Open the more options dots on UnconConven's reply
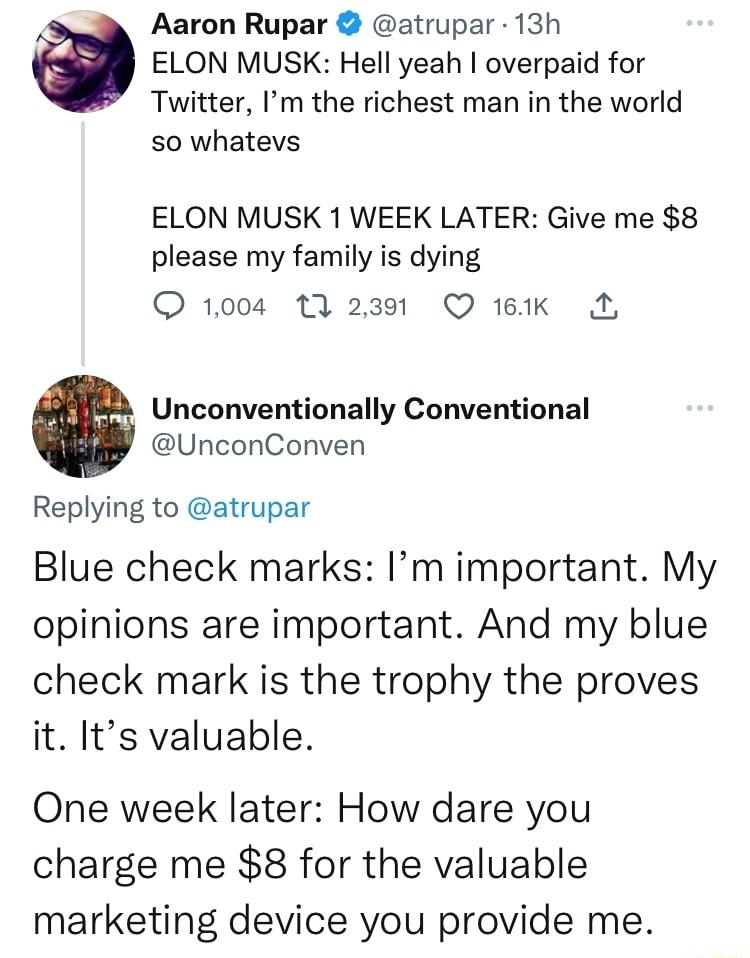 click(701, 406)
